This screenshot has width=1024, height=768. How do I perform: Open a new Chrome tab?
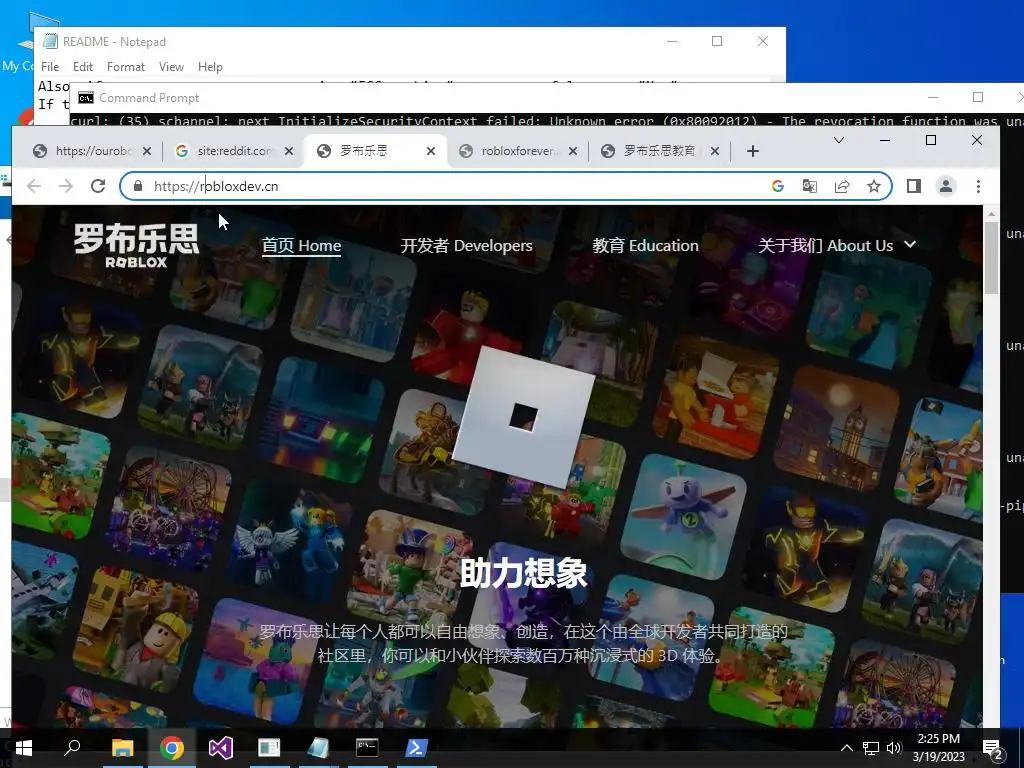coord(753,152)
